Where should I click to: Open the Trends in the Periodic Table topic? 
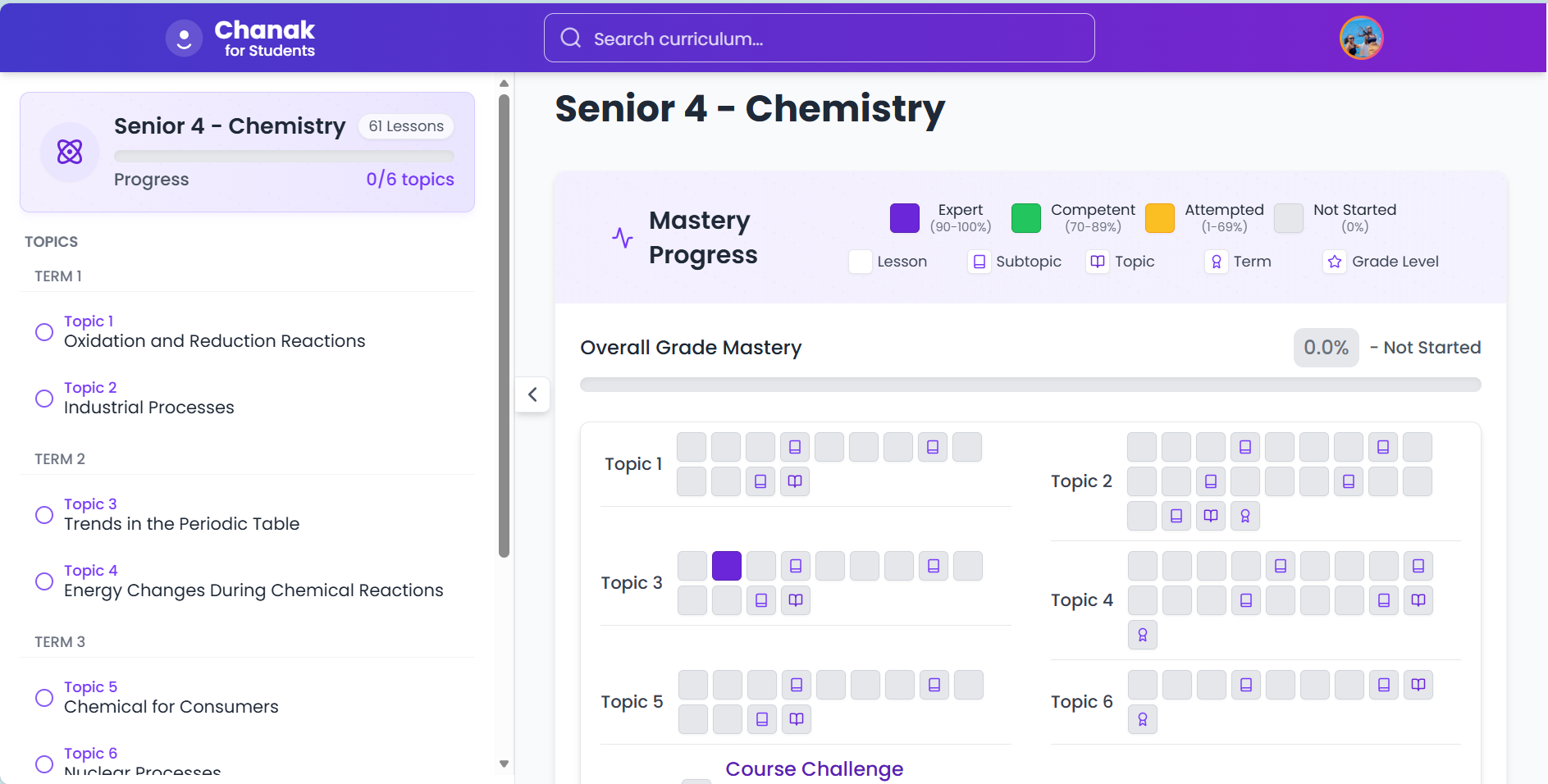click(x=181, y=523)
